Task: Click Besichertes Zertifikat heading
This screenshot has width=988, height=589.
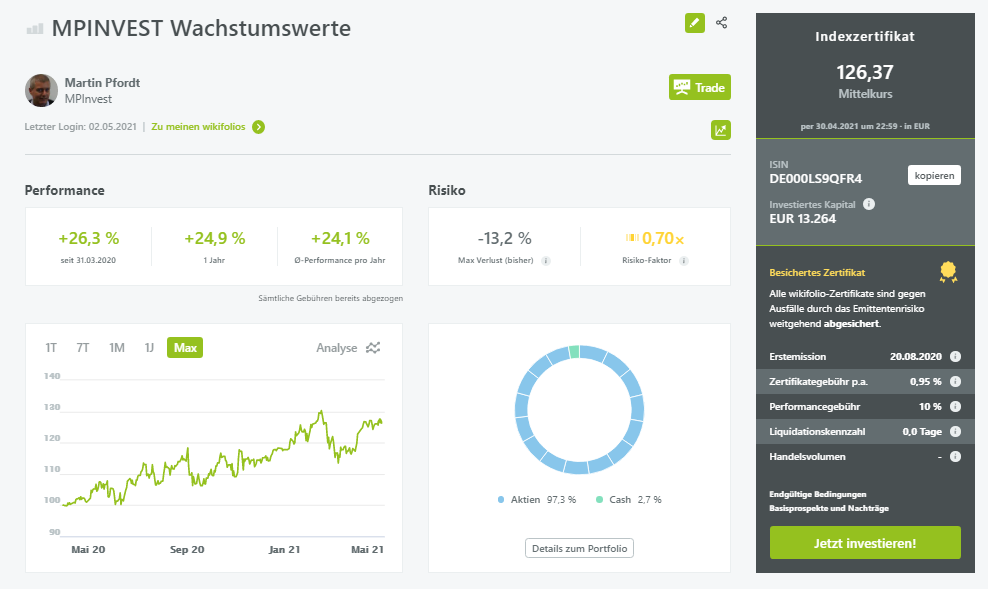Action: coord(817,273)
